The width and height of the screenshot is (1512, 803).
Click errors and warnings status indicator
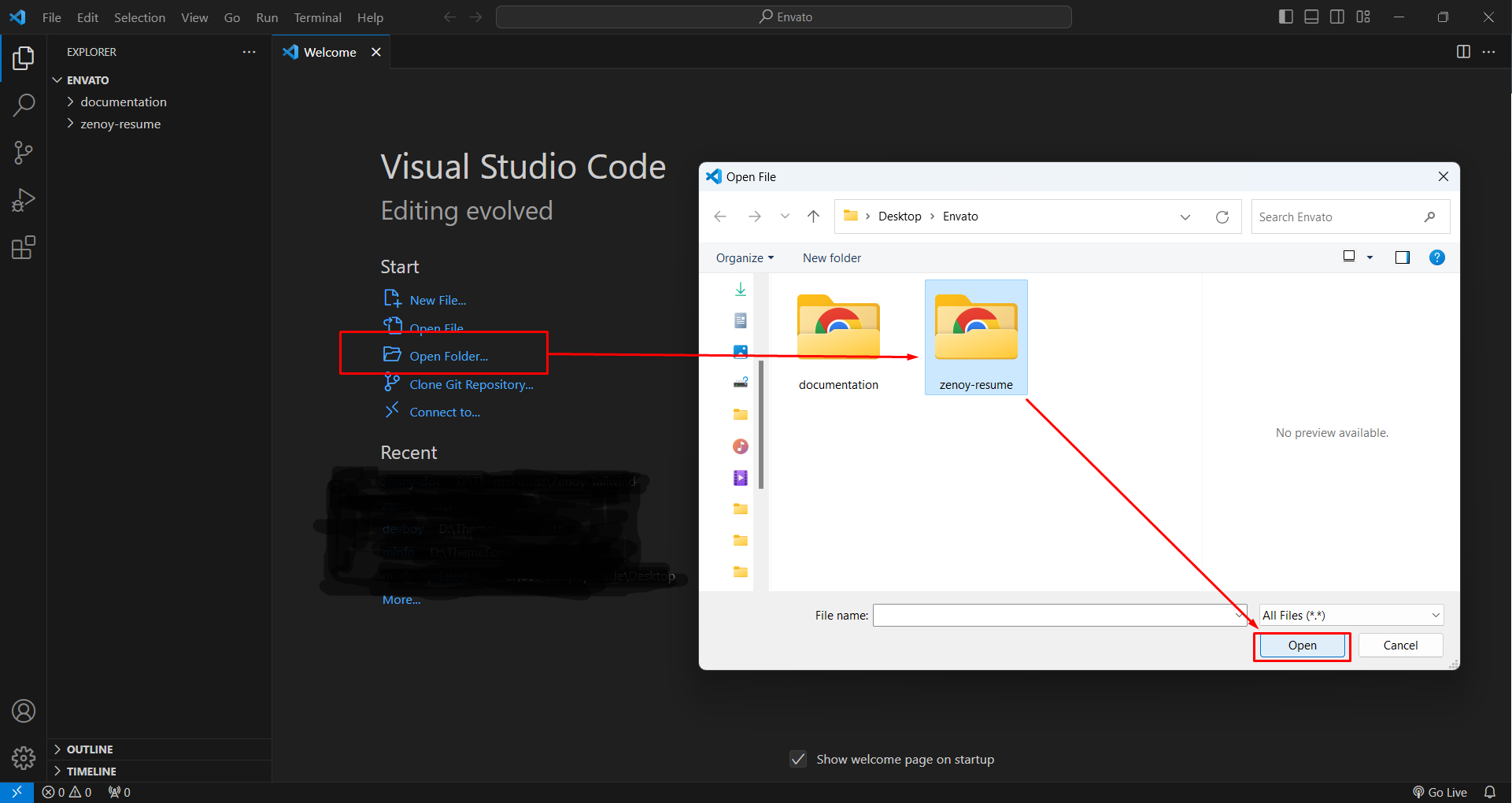pos(67,792)
